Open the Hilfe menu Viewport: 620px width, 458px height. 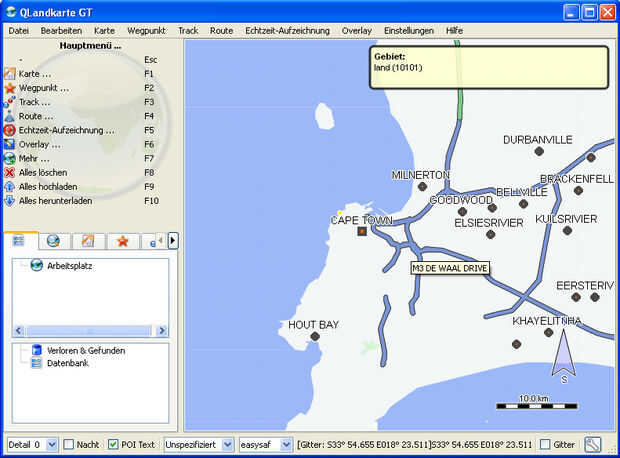pyautogui.click(x=454, y=30)
